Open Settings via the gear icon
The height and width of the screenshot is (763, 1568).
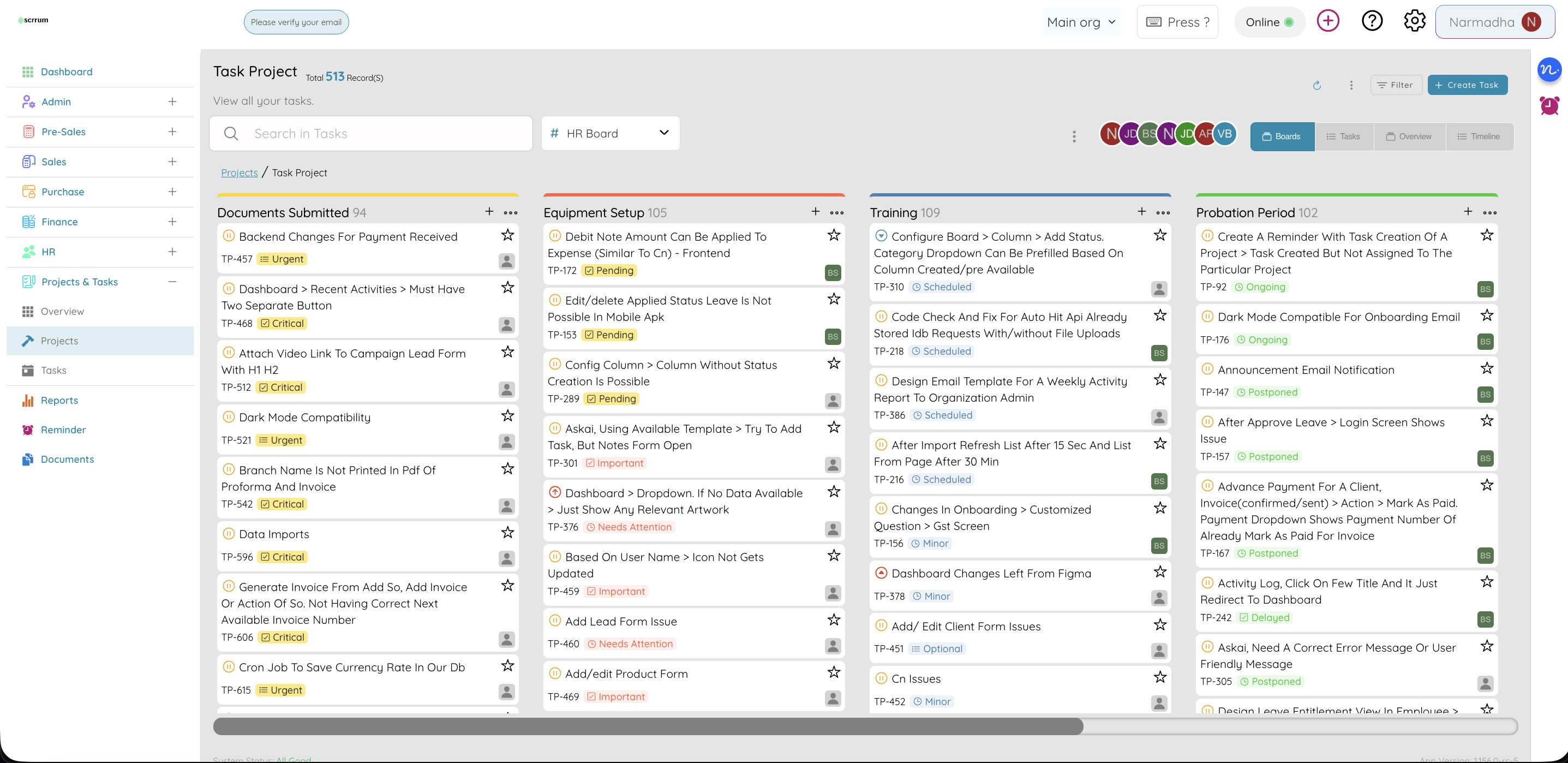(x=1415, y=20)
